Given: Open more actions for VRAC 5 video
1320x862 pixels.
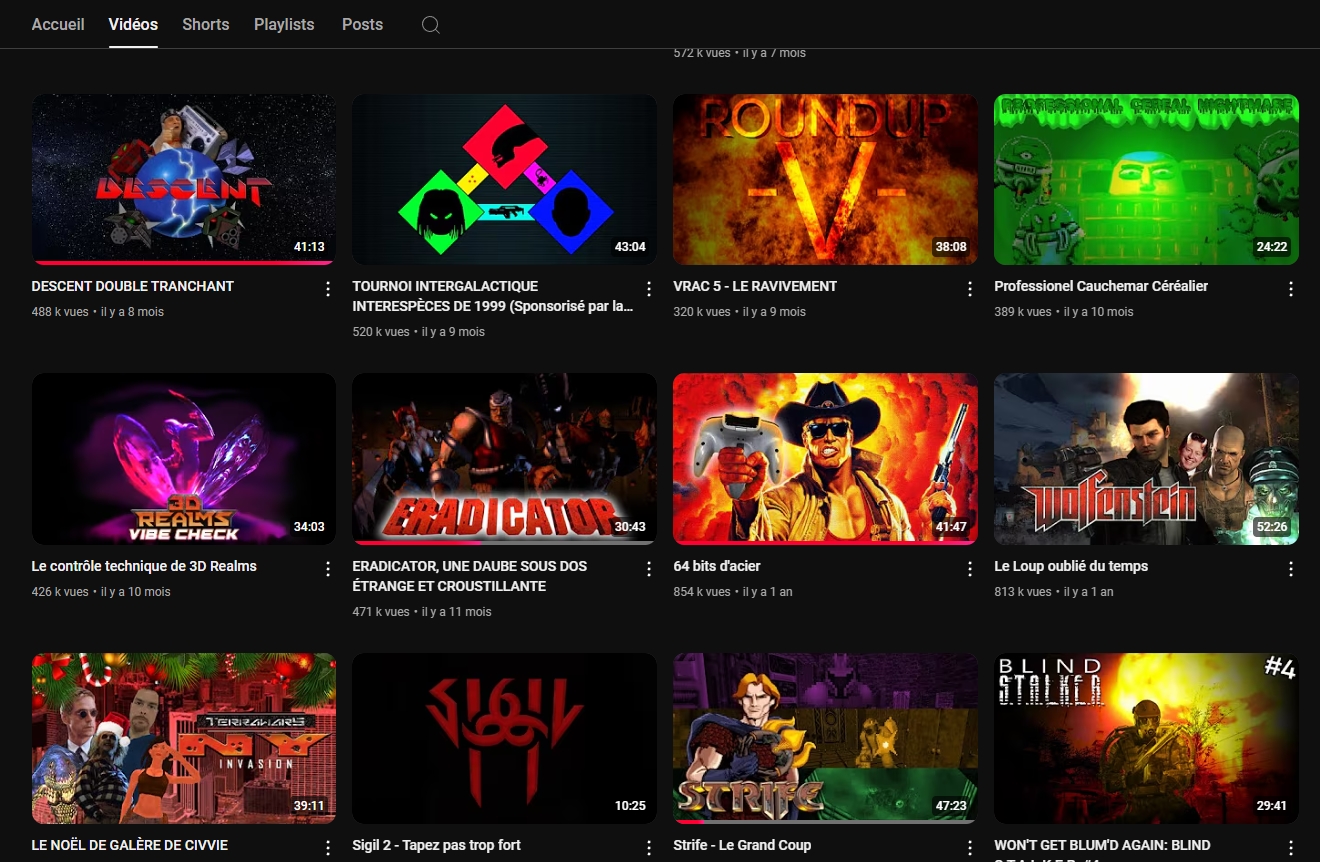Looking at the screenshot, I should tap(969, 289).
